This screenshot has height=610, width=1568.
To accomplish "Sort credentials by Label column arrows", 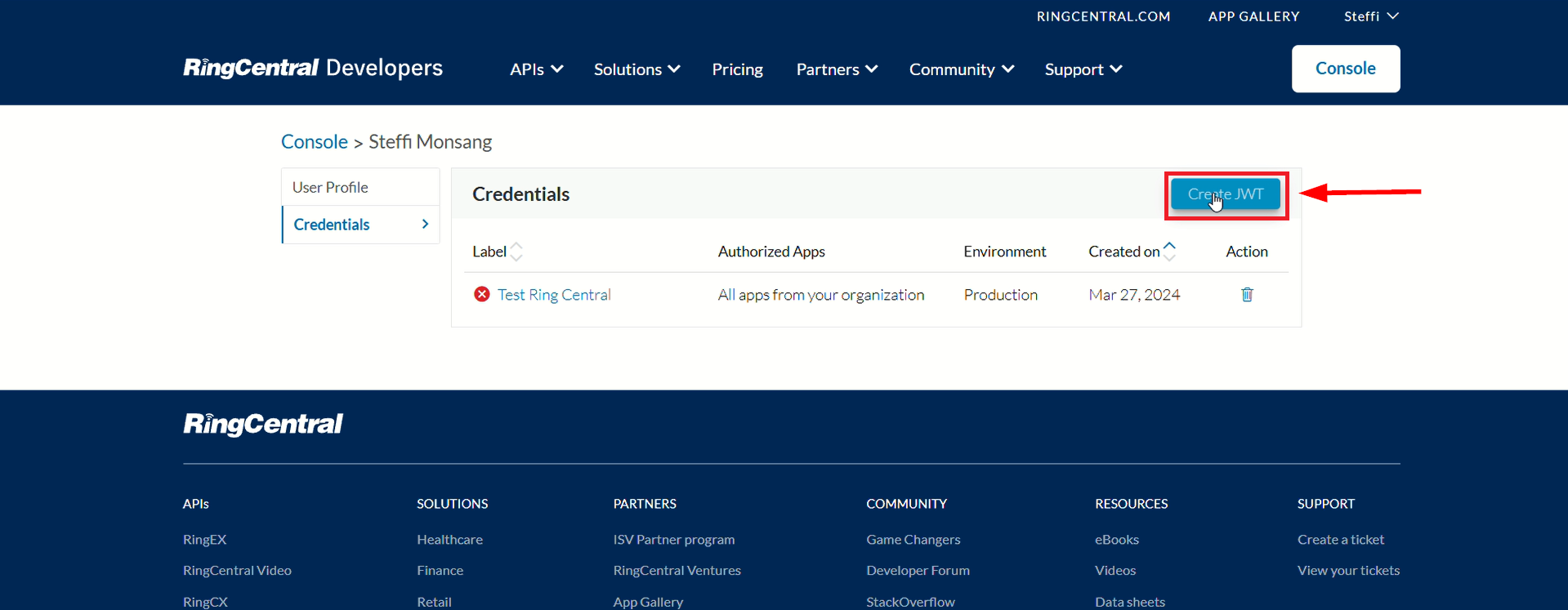I will click(x=516, y=252).
